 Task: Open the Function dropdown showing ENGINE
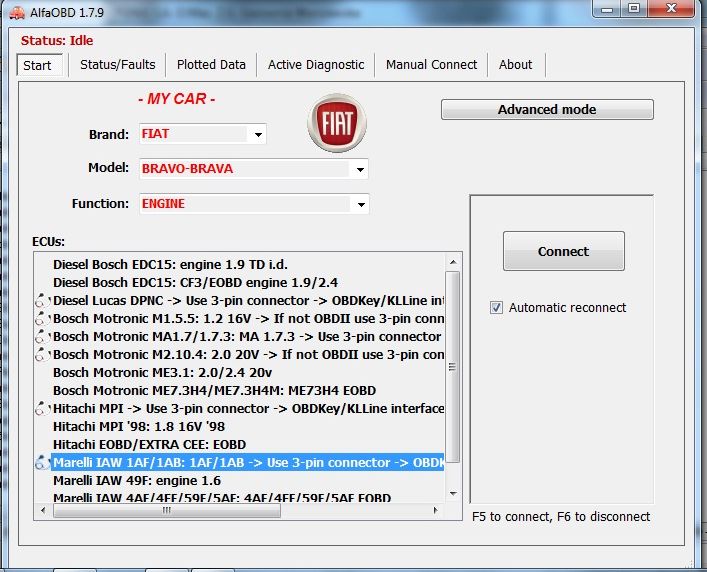tap(360, 204)
